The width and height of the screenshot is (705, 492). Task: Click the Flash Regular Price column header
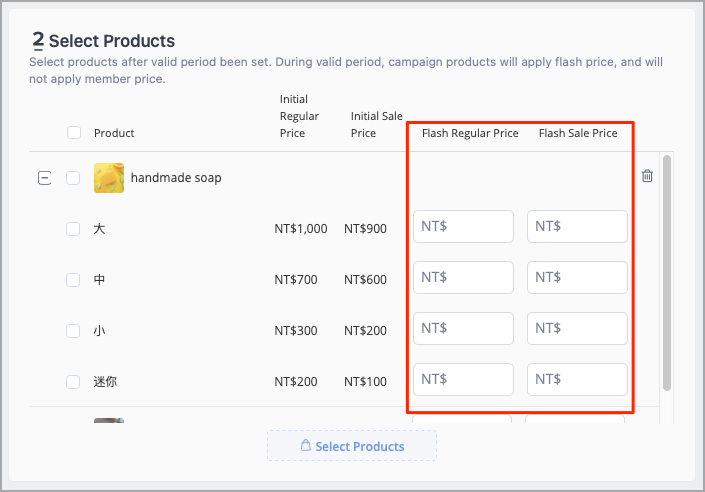pyautogui.click(x=470, y=133)
